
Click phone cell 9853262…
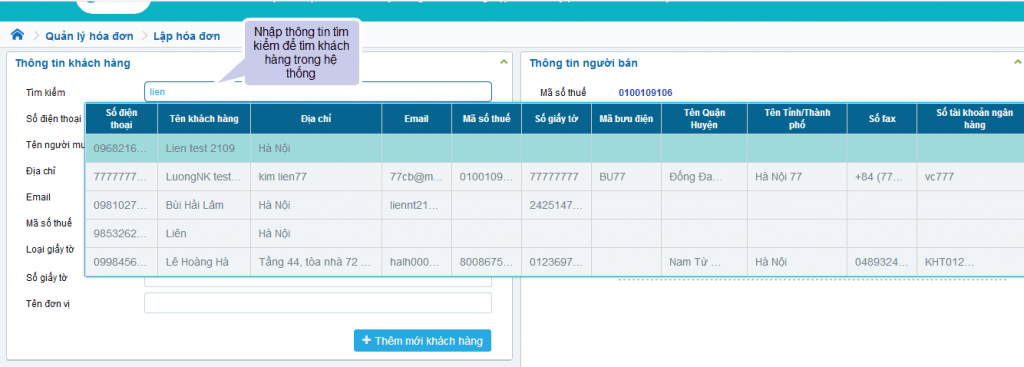click(x=121, y=233)
